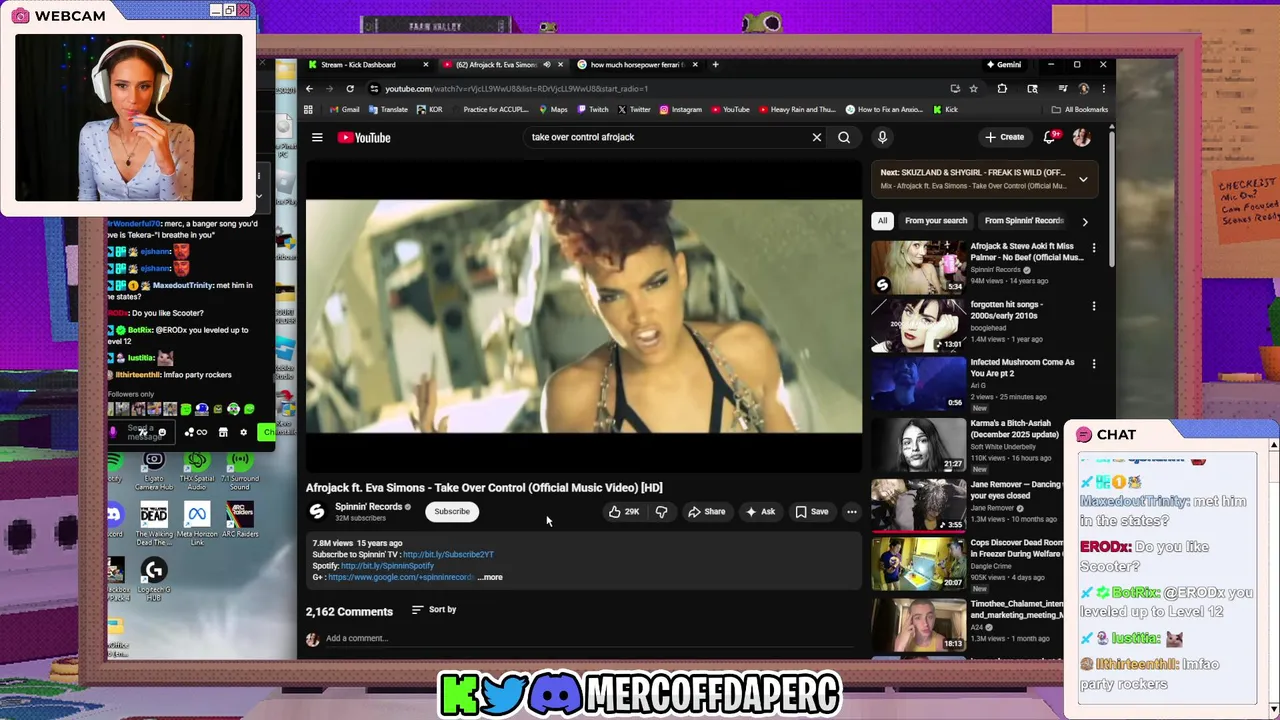Open the Chrome apps grid in bookmarks bar
Image resolution: width=1280 pixels, height=720 pixels.
tap(309, 110)
